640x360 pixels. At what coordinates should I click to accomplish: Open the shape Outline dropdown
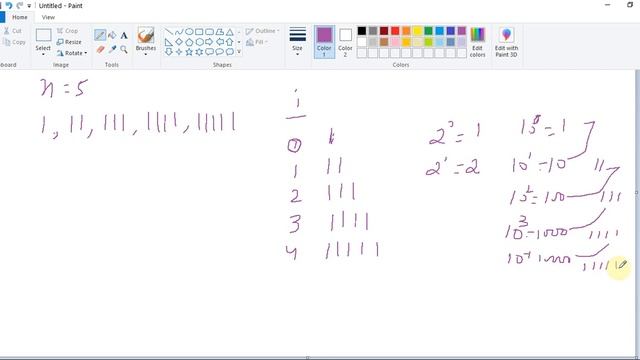[262, 31]
